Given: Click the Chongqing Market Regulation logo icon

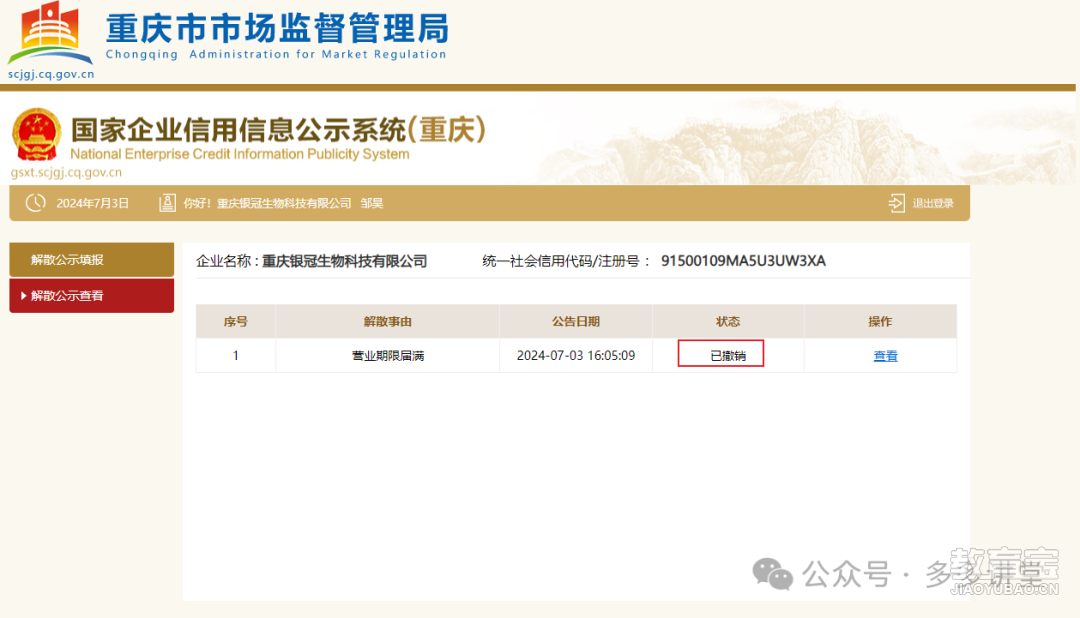Looking at the screenshot, I should point(50,33).
